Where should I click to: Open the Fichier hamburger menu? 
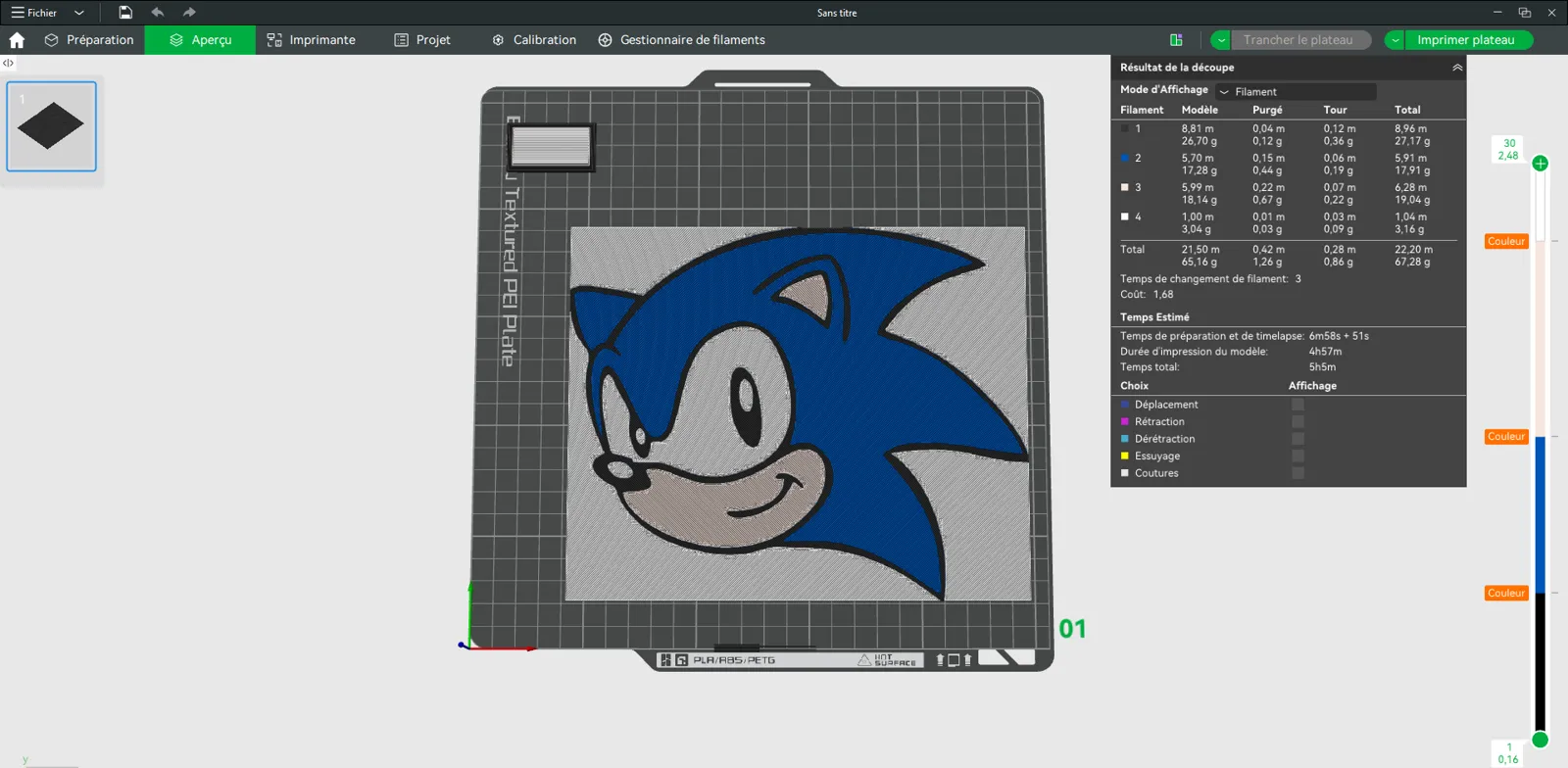tap(34, 13)
